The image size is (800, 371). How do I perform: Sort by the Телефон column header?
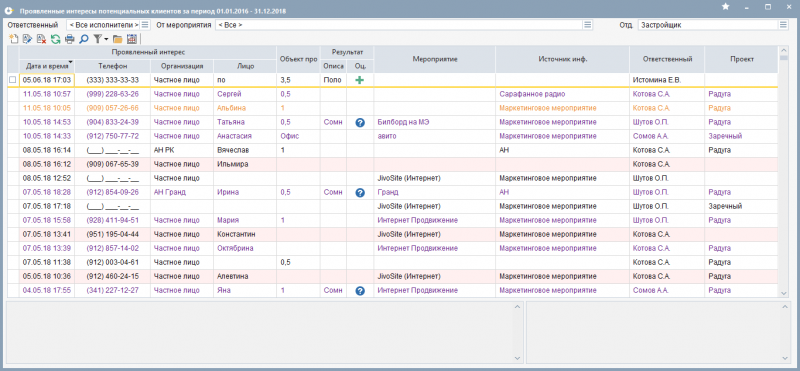click(112, 66)
